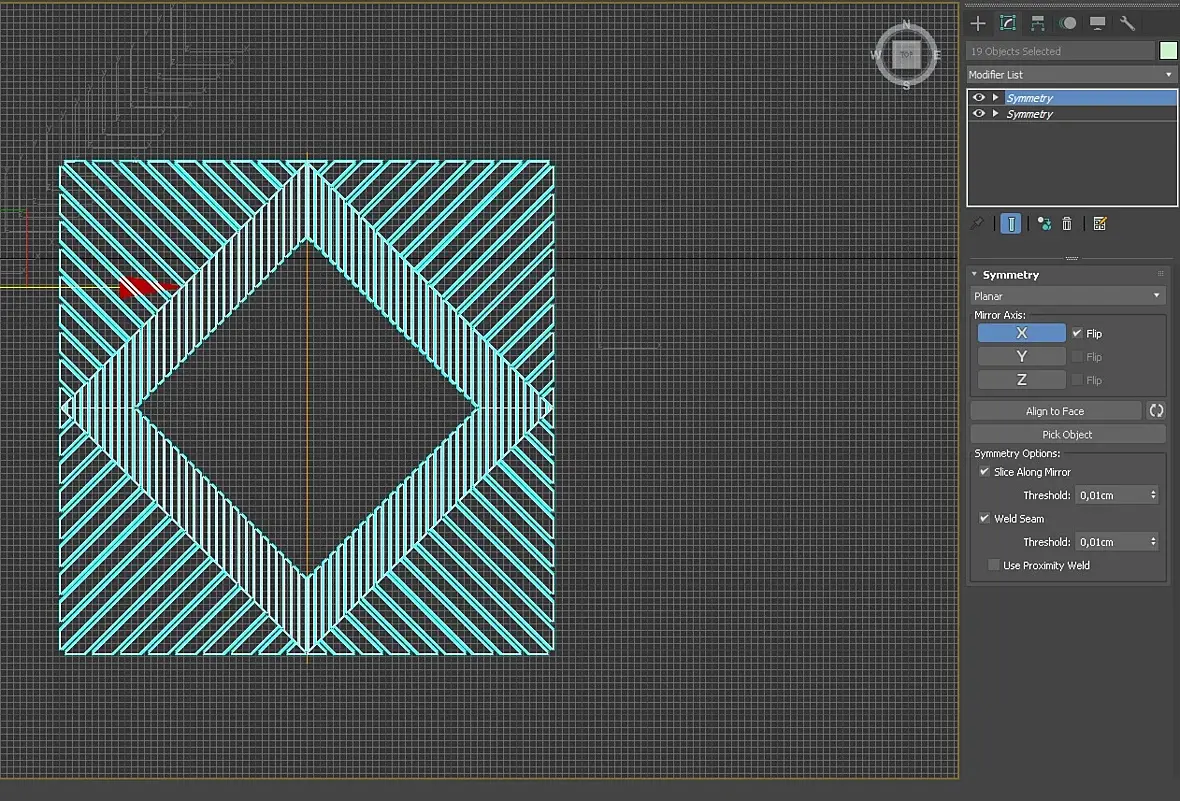Image resolution: width=1180 pixels, height=801 pixels.
Task: Enable Use Proximity Weld checkbox
Action: coord(993,565)
